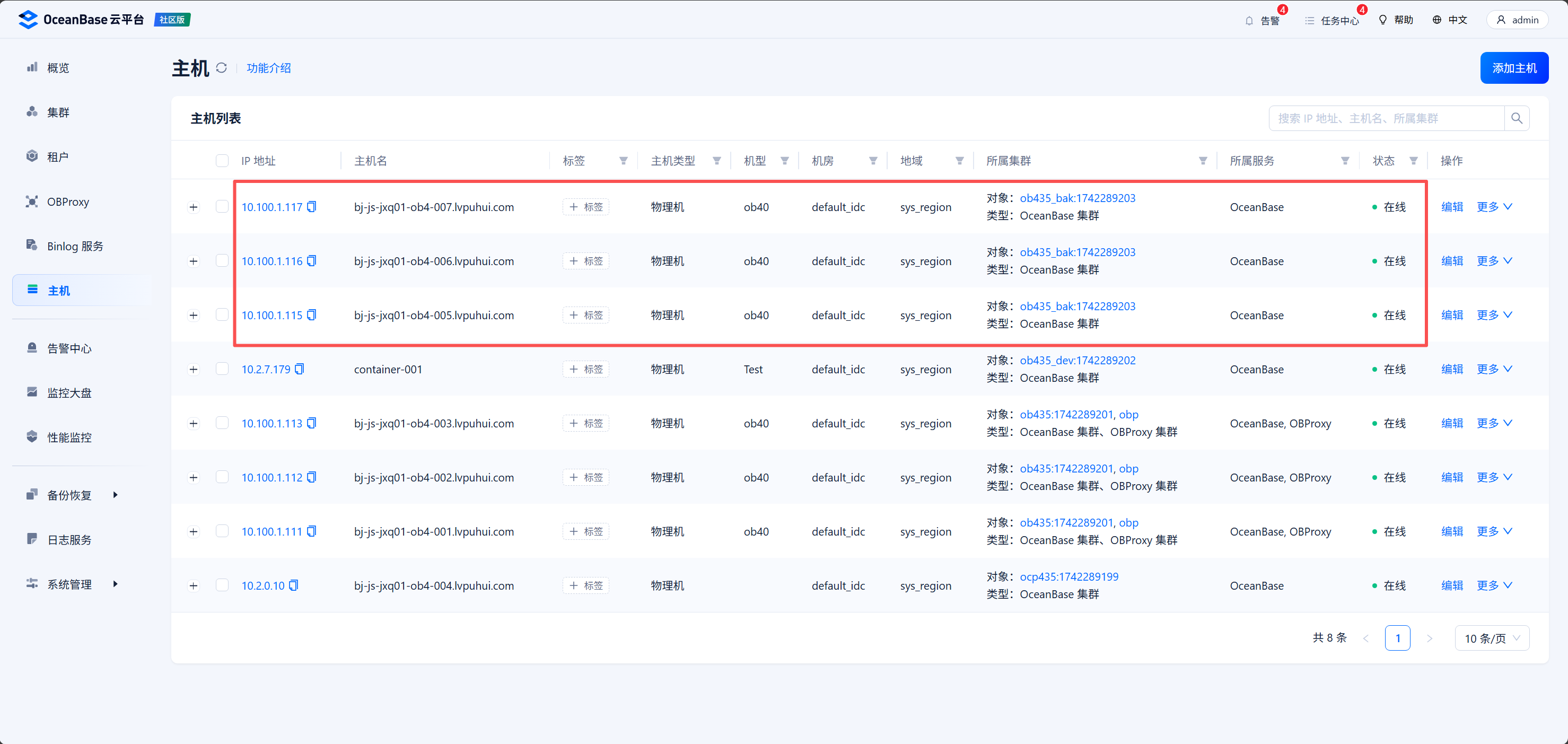Expand the row details for 10.100.1.113
This screenshot has height=744, width=1568.
click(194, 423)
